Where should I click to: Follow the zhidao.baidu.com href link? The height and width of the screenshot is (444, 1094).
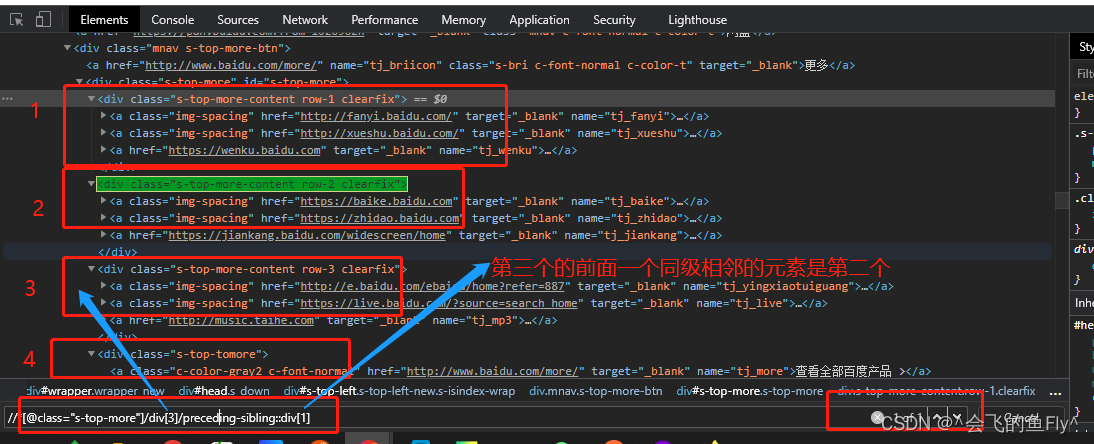380,219
